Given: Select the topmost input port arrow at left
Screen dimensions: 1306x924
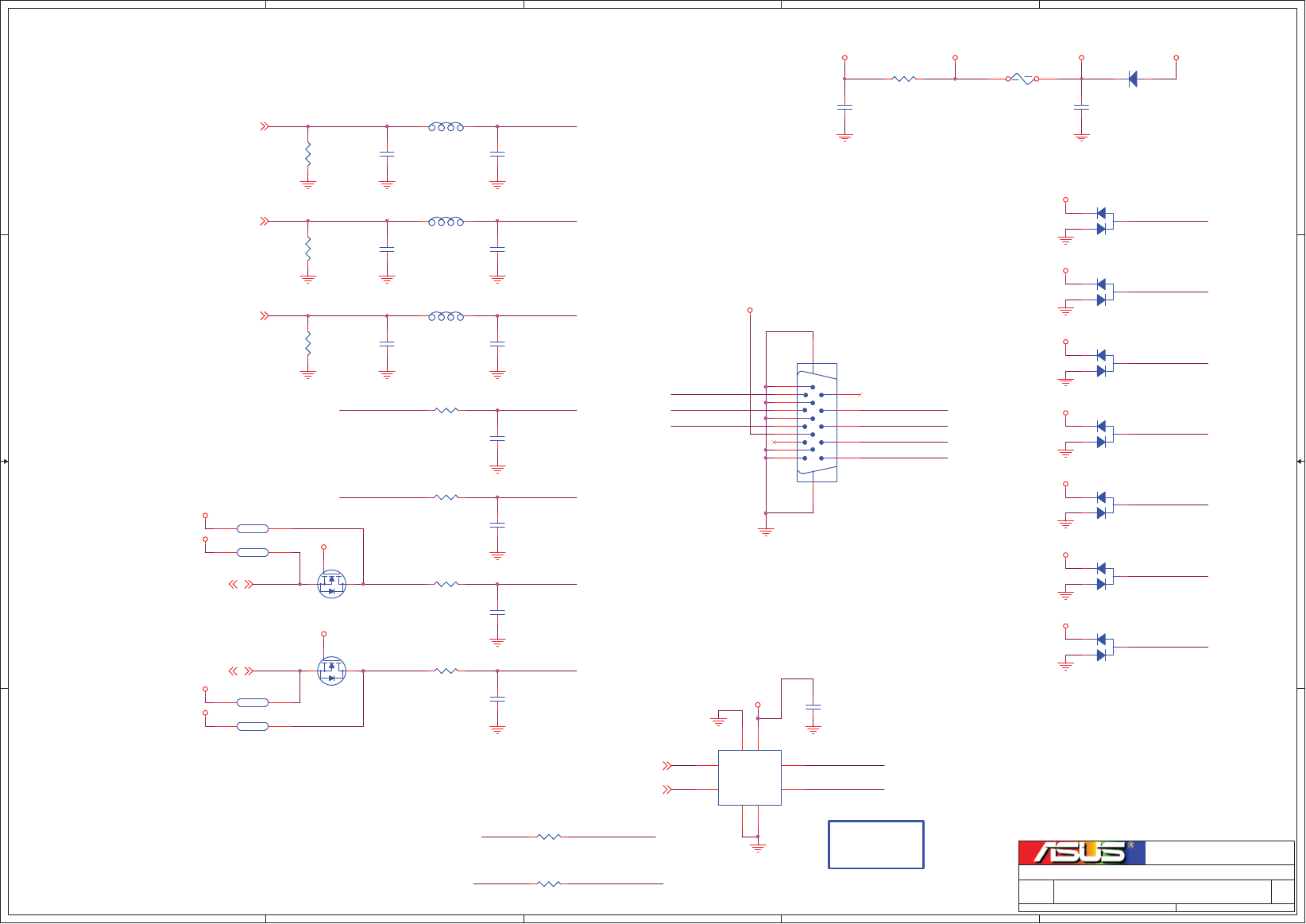Looking at the screenshot, I should 265,126.
